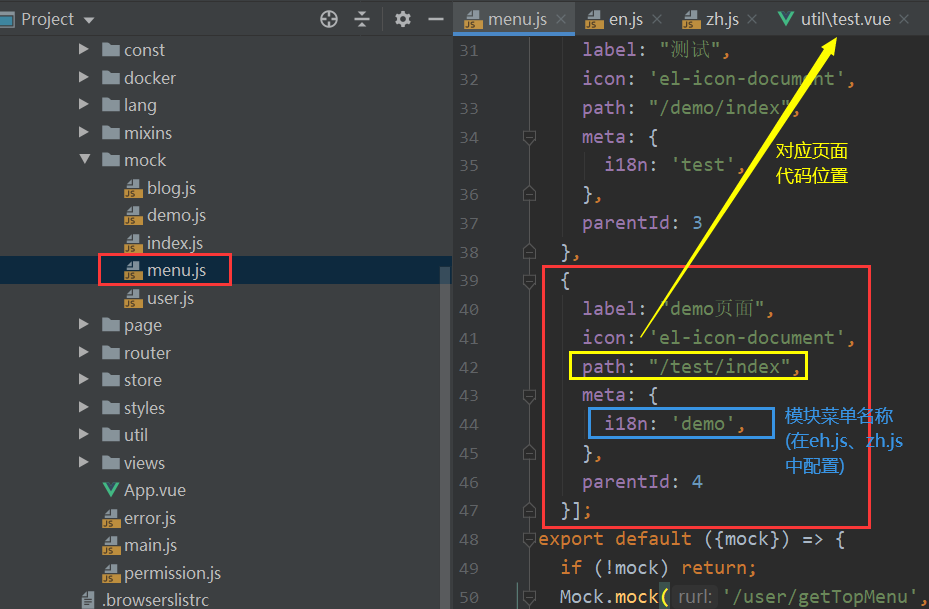Open the Project view dropdown
This screenshot has height=609, width=929.
[88, 18]
